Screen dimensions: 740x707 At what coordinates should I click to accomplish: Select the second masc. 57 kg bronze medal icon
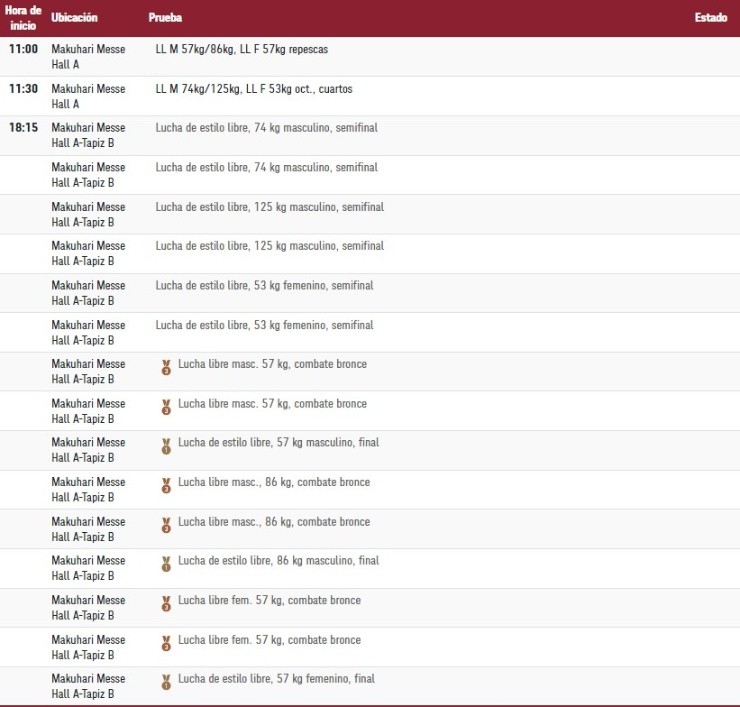(166, 406)
